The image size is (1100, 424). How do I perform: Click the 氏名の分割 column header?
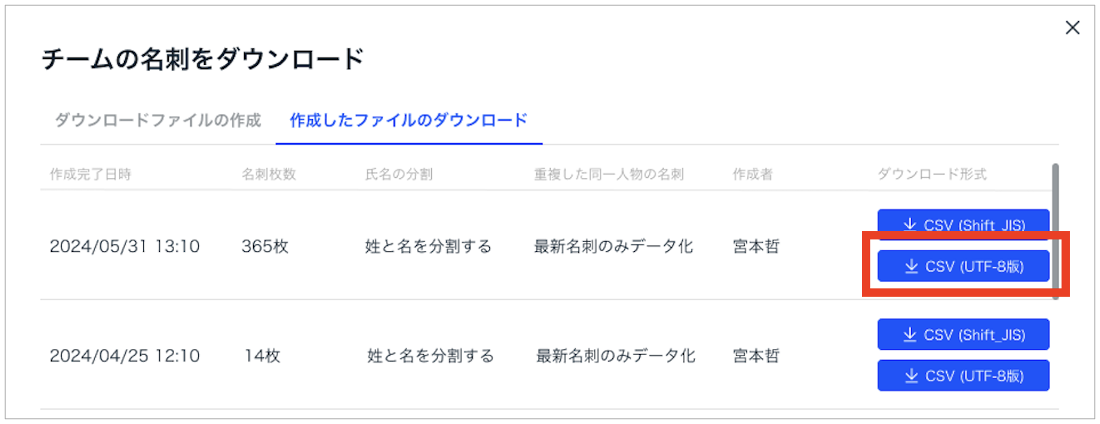coord(399,175)
